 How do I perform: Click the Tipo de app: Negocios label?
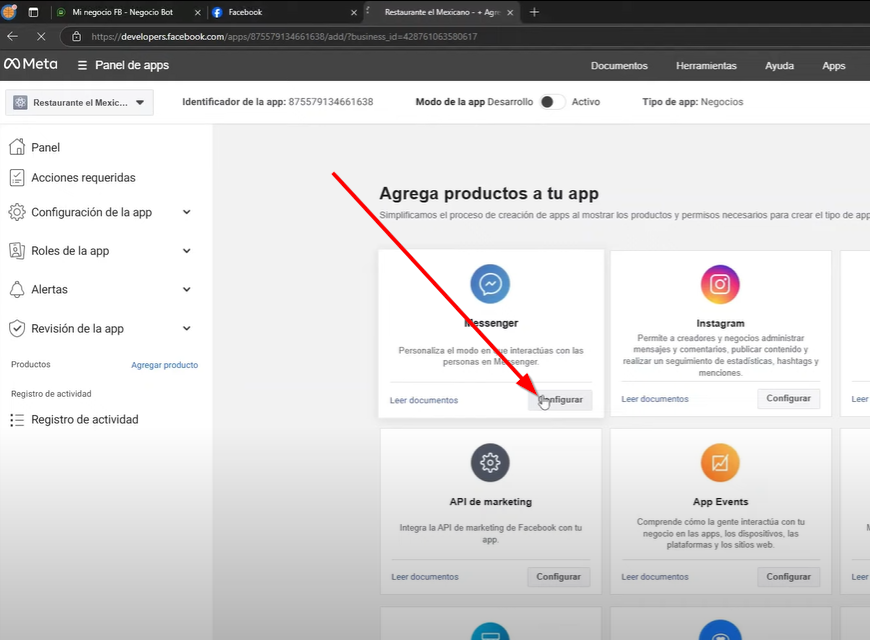point(692,102)
